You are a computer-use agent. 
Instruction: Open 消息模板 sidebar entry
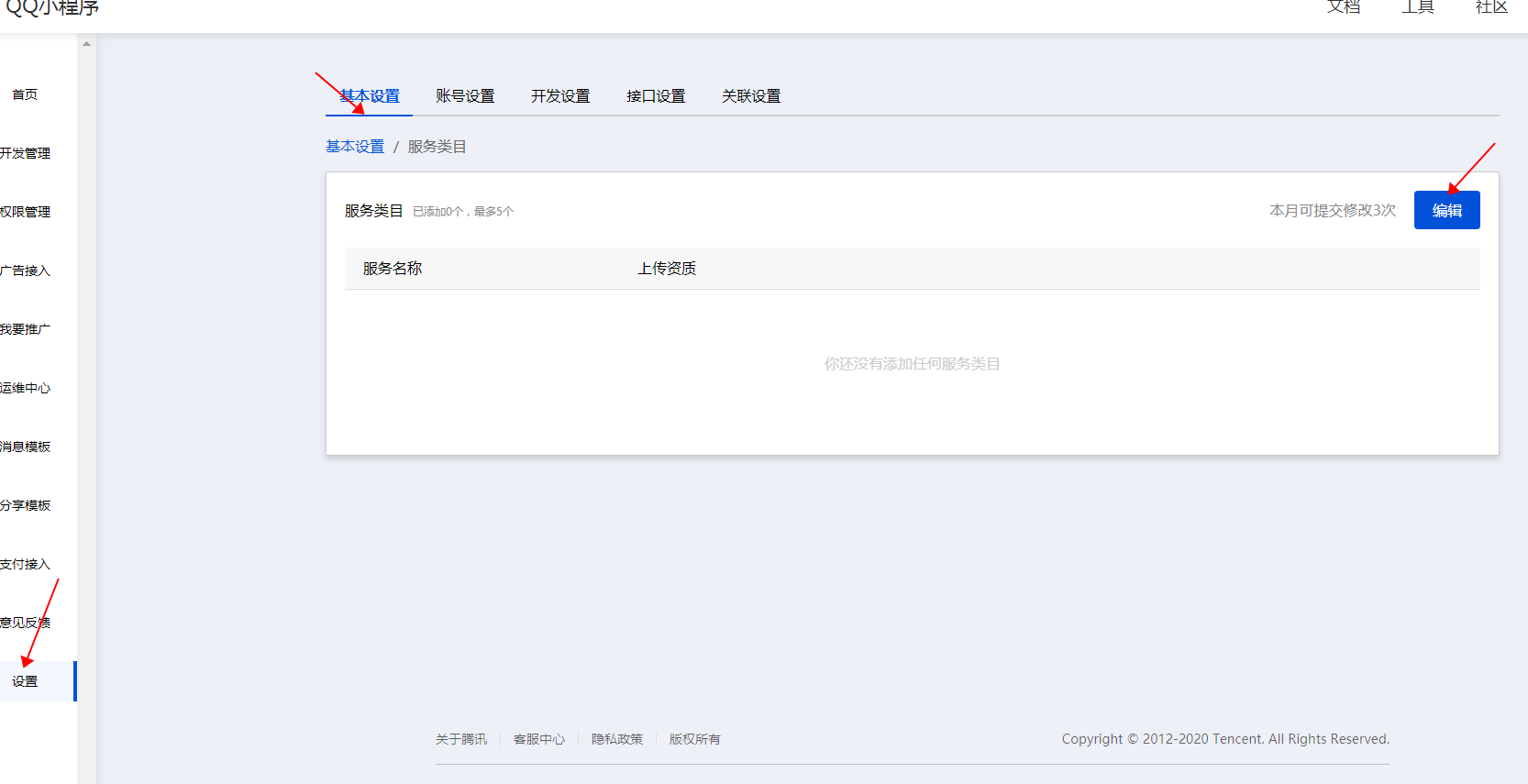click(26, 447)
